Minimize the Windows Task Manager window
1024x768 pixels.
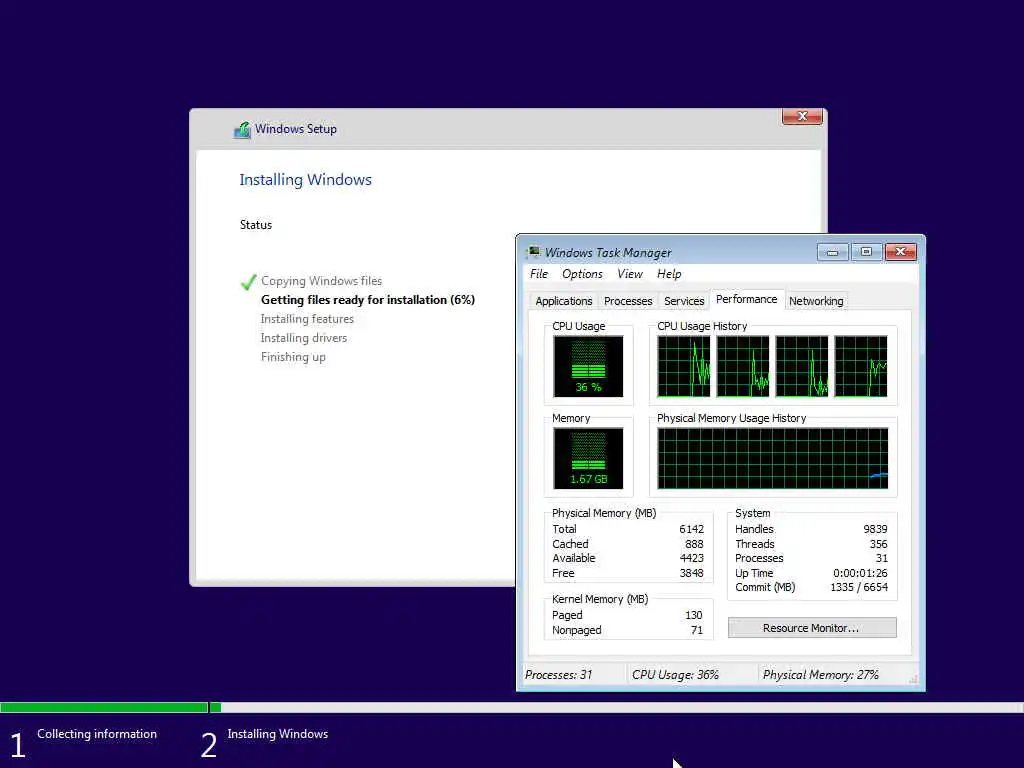833,252
